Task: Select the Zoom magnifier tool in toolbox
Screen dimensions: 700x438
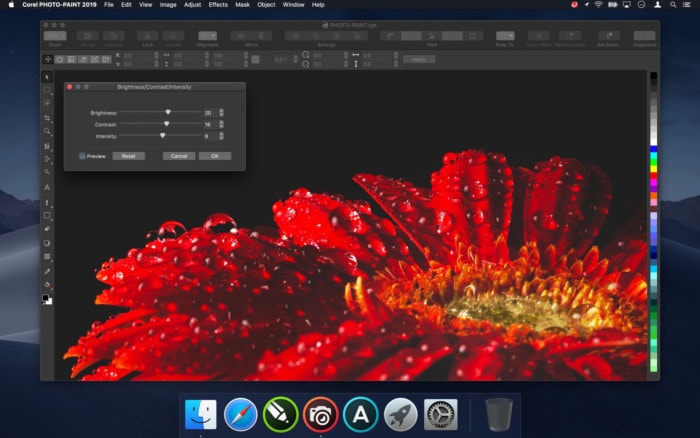Action: click(47, 131)
